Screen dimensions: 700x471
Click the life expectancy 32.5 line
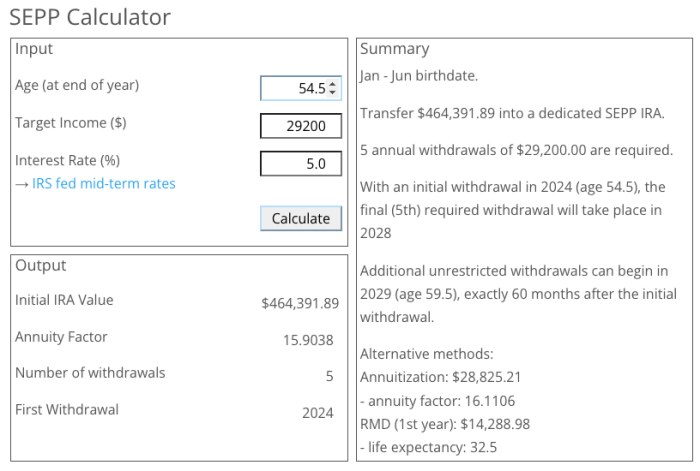[428, 447]
